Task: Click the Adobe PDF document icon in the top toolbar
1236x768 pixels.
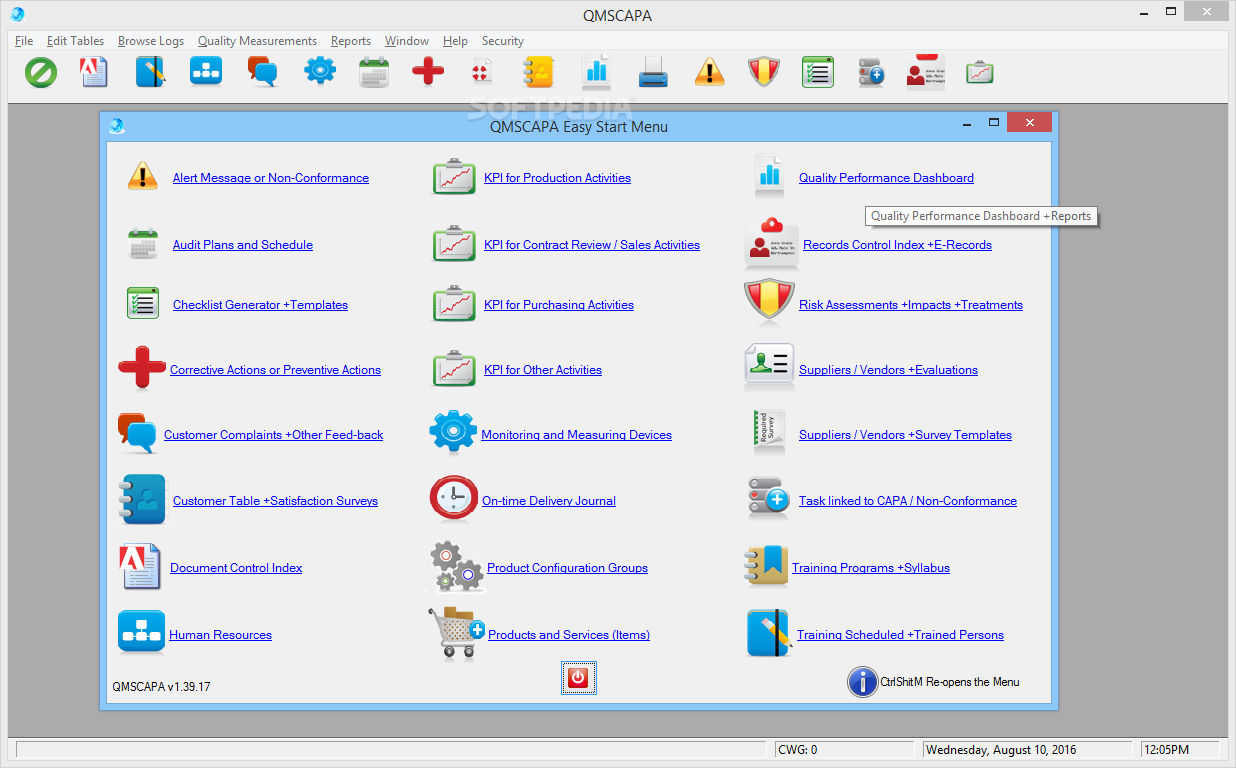Action: click(x=94, y=72)
